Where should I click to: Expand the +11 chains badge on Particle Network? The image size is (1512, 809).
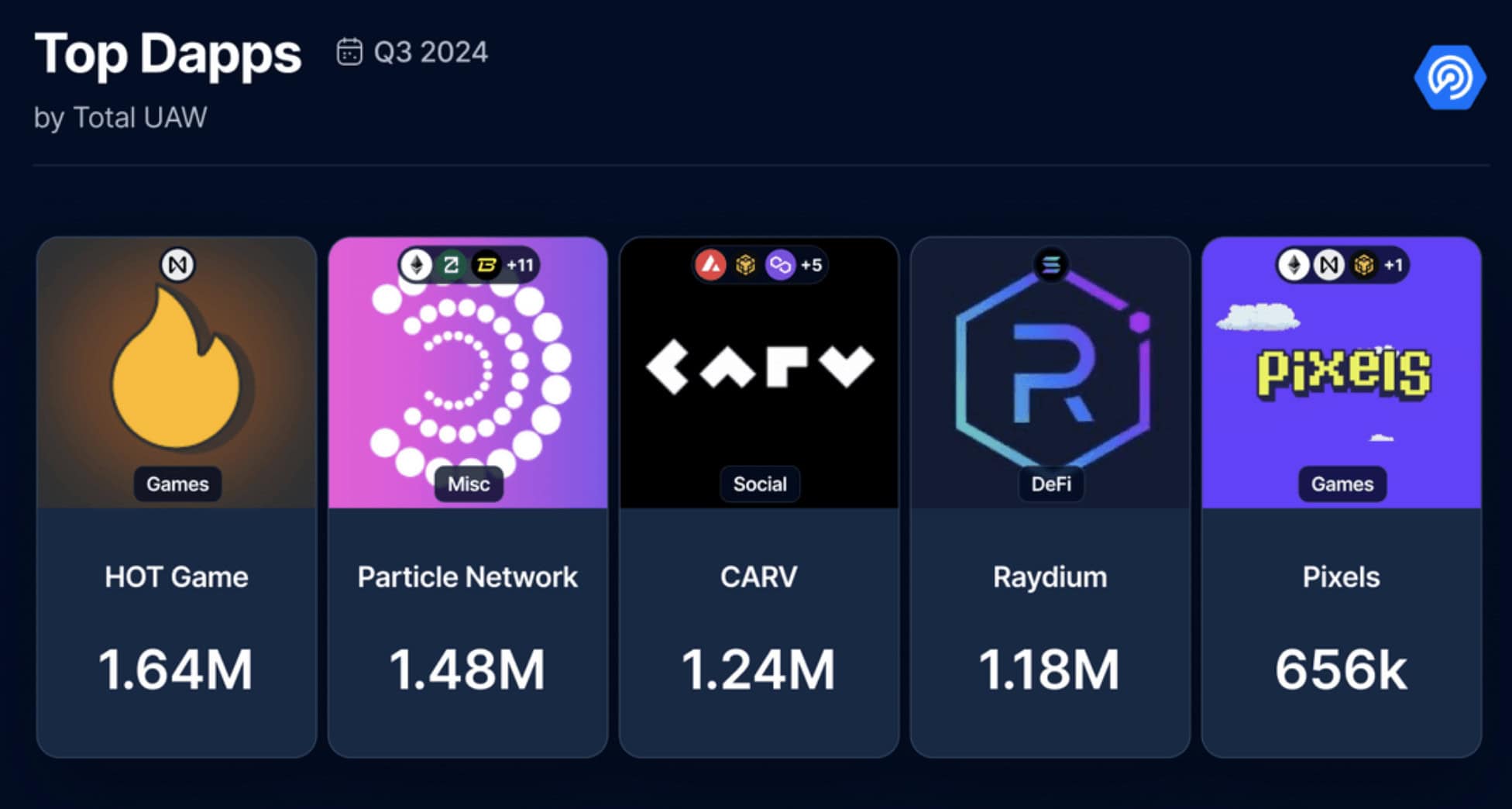521,265
